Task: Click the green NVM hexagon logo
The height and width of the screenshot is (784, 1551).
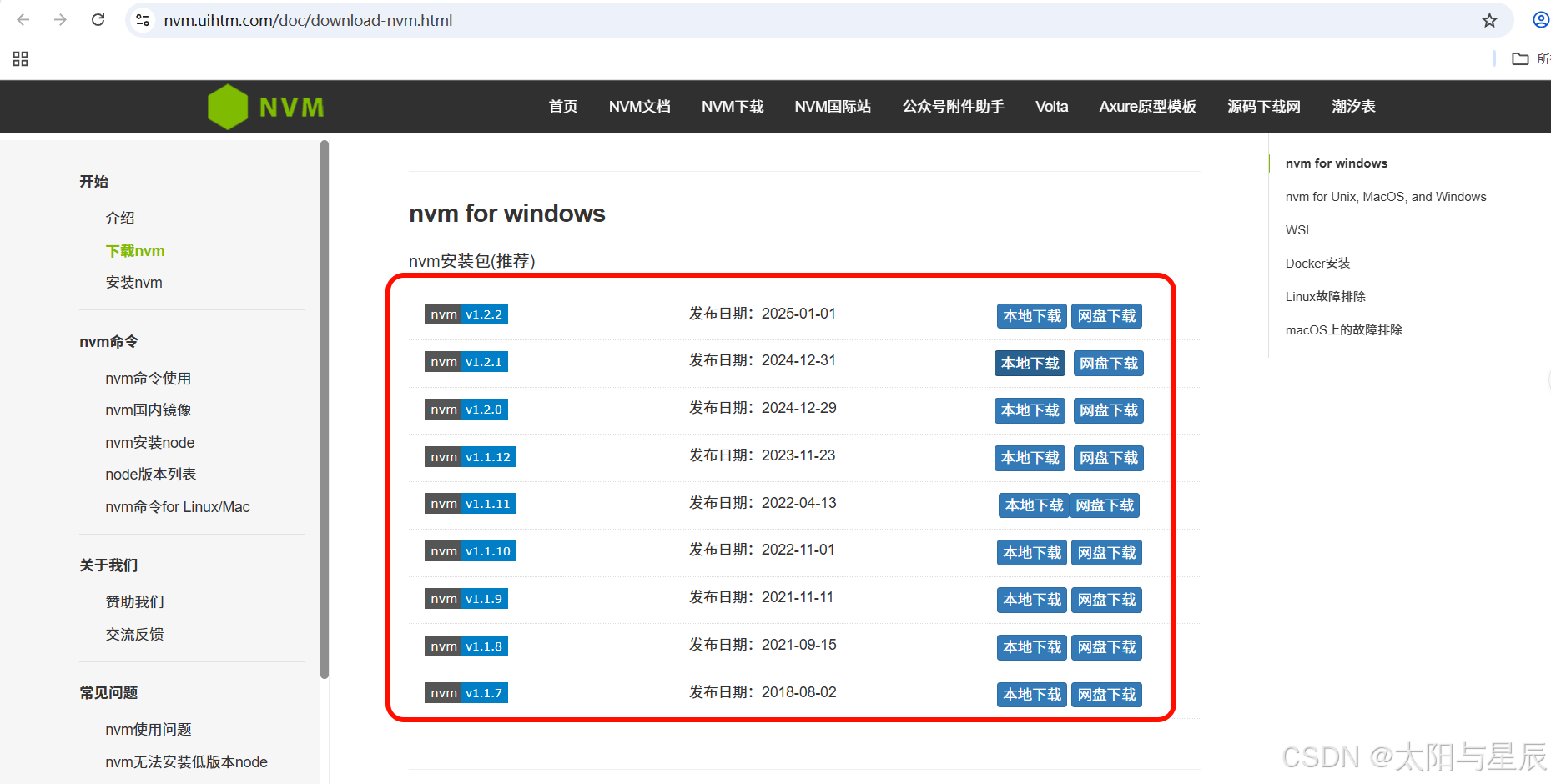Action: click(x=228, y=107)
